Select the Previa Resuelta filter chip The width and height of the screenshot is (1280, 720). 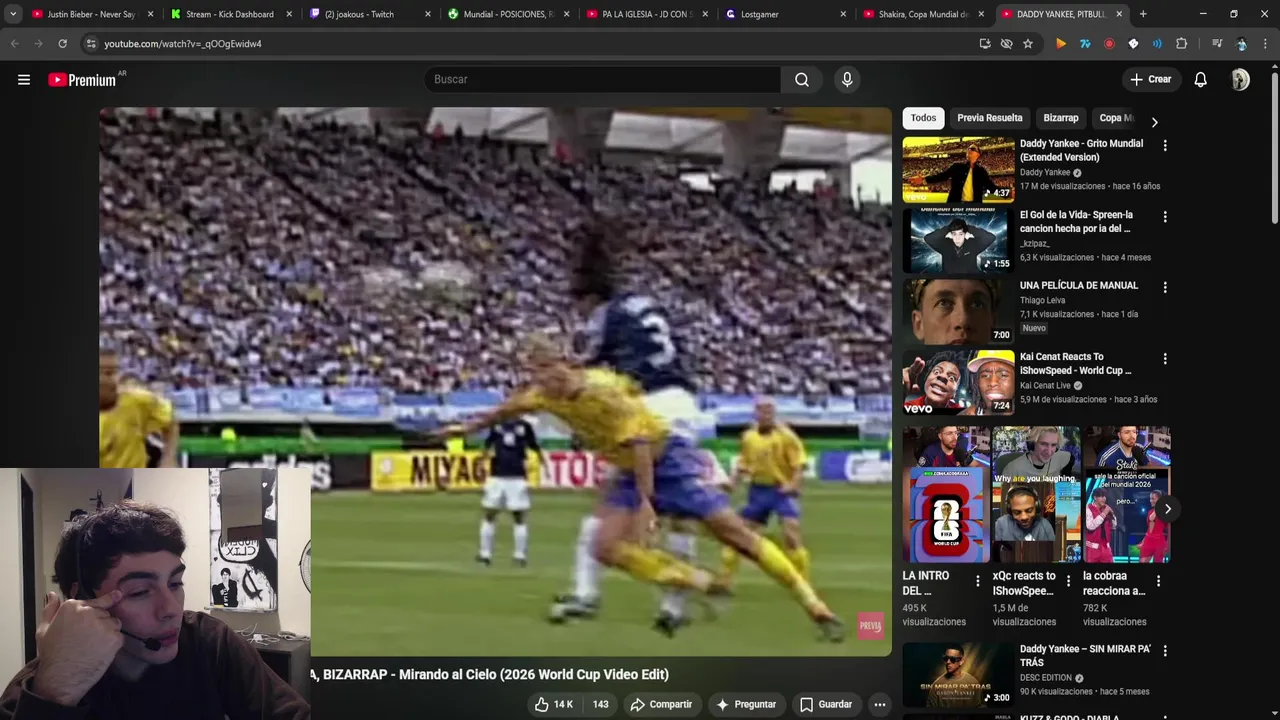click(990, 118)
